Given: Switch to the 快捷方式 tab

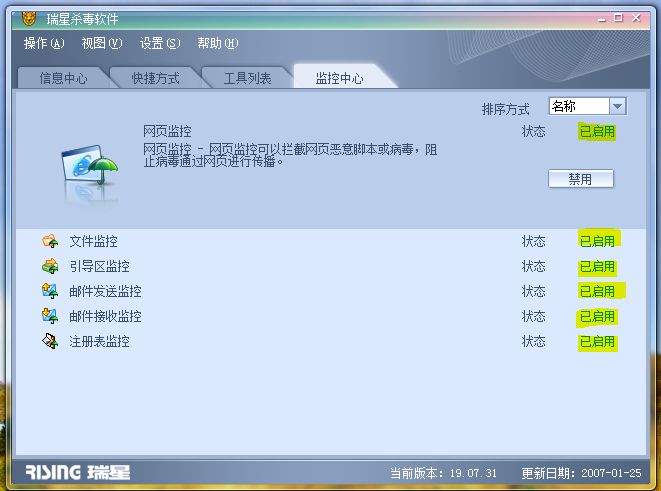Looking at the screenshot, I should (156, 78).
